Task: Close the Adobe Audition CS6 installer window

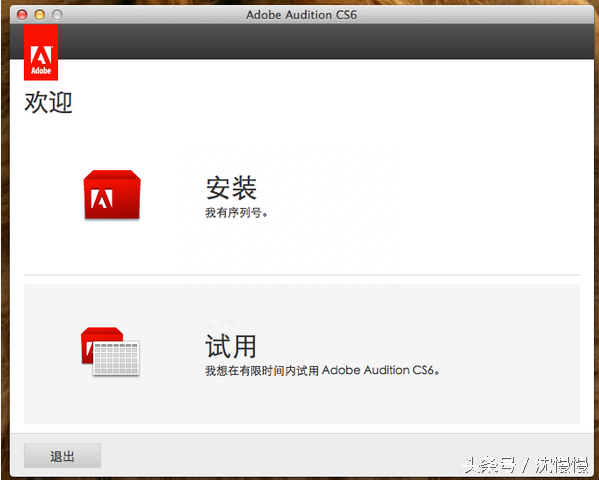Action: pyautogui.click(x=22, y=15)
